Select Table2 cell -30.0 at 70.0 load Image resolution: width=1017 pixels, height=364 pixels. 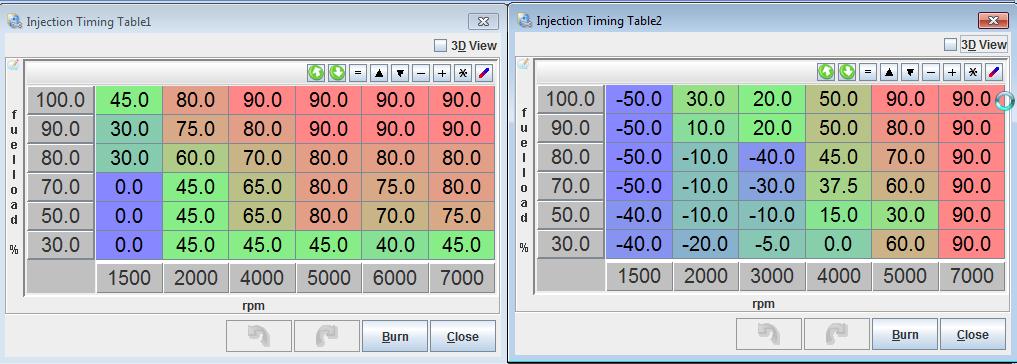[x=771, y=186]
